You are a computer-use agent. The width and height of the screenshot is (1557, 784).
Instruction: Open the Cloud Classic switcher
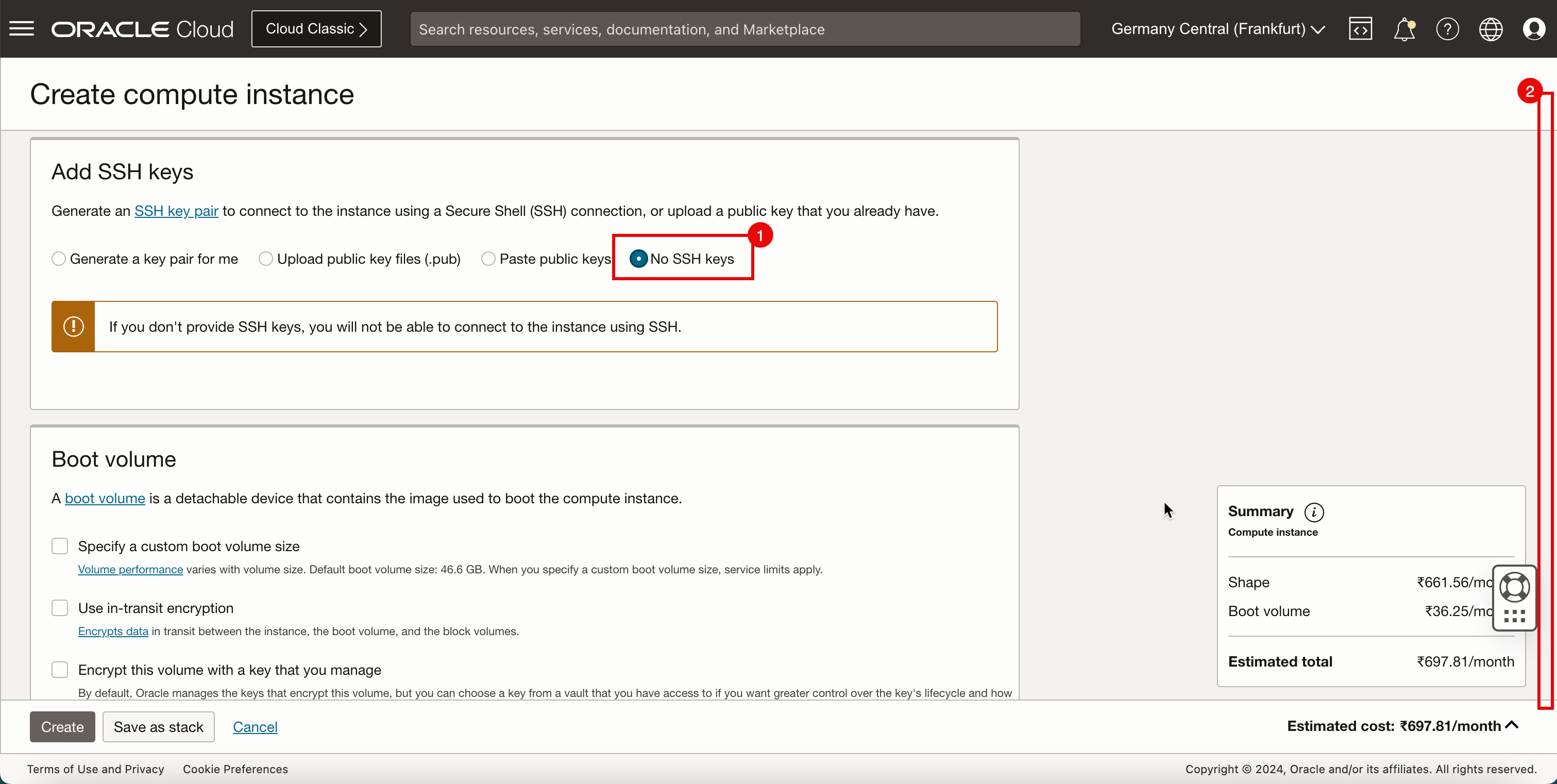[316, 29]
